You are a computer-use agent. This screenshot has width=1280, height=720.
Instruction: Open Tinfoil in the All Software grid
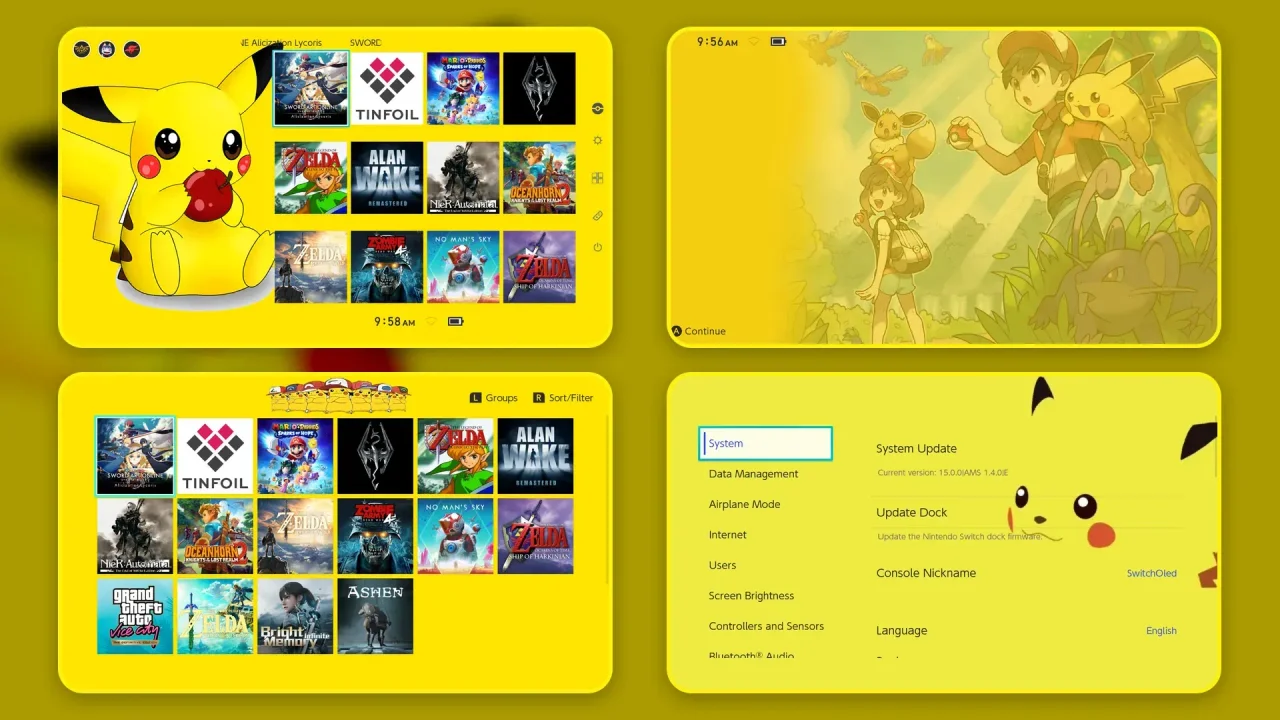coord(215,456)
